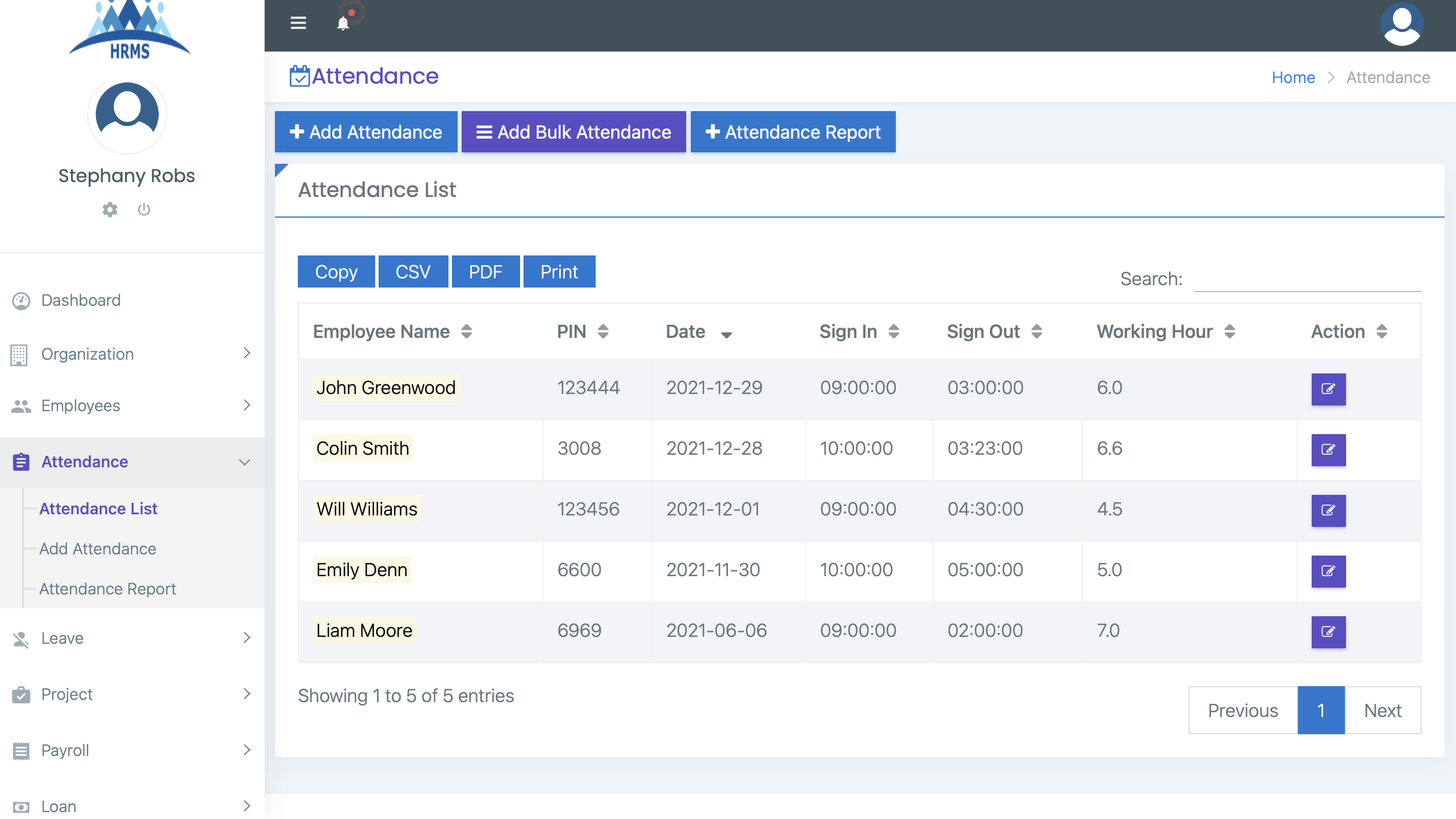This screenshot has width=1456, height=819.
Task: Open the Organization sidebar menu
Action: pos(132,354)
